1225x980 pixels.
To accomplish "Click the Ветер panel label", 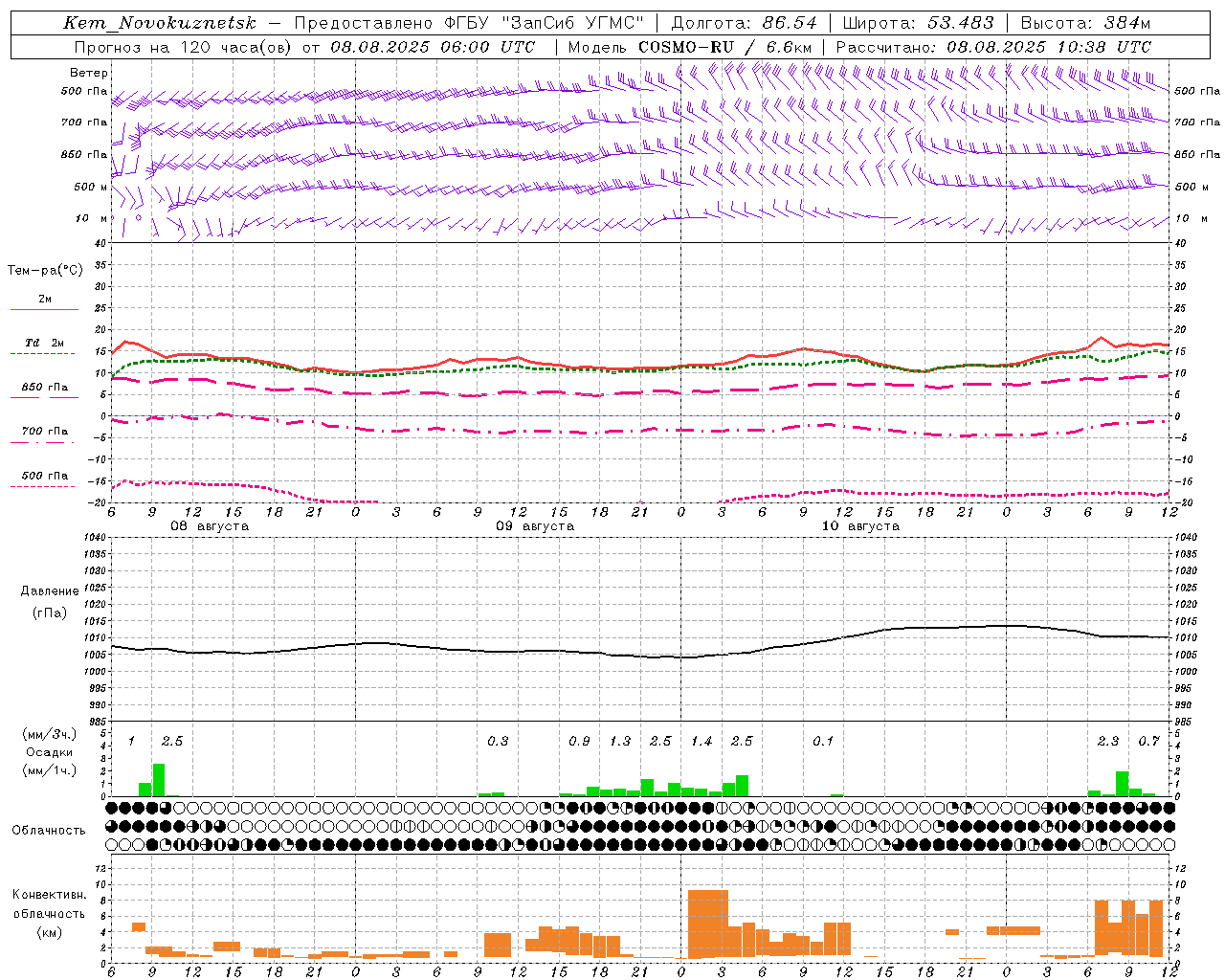I will [89, 73].
